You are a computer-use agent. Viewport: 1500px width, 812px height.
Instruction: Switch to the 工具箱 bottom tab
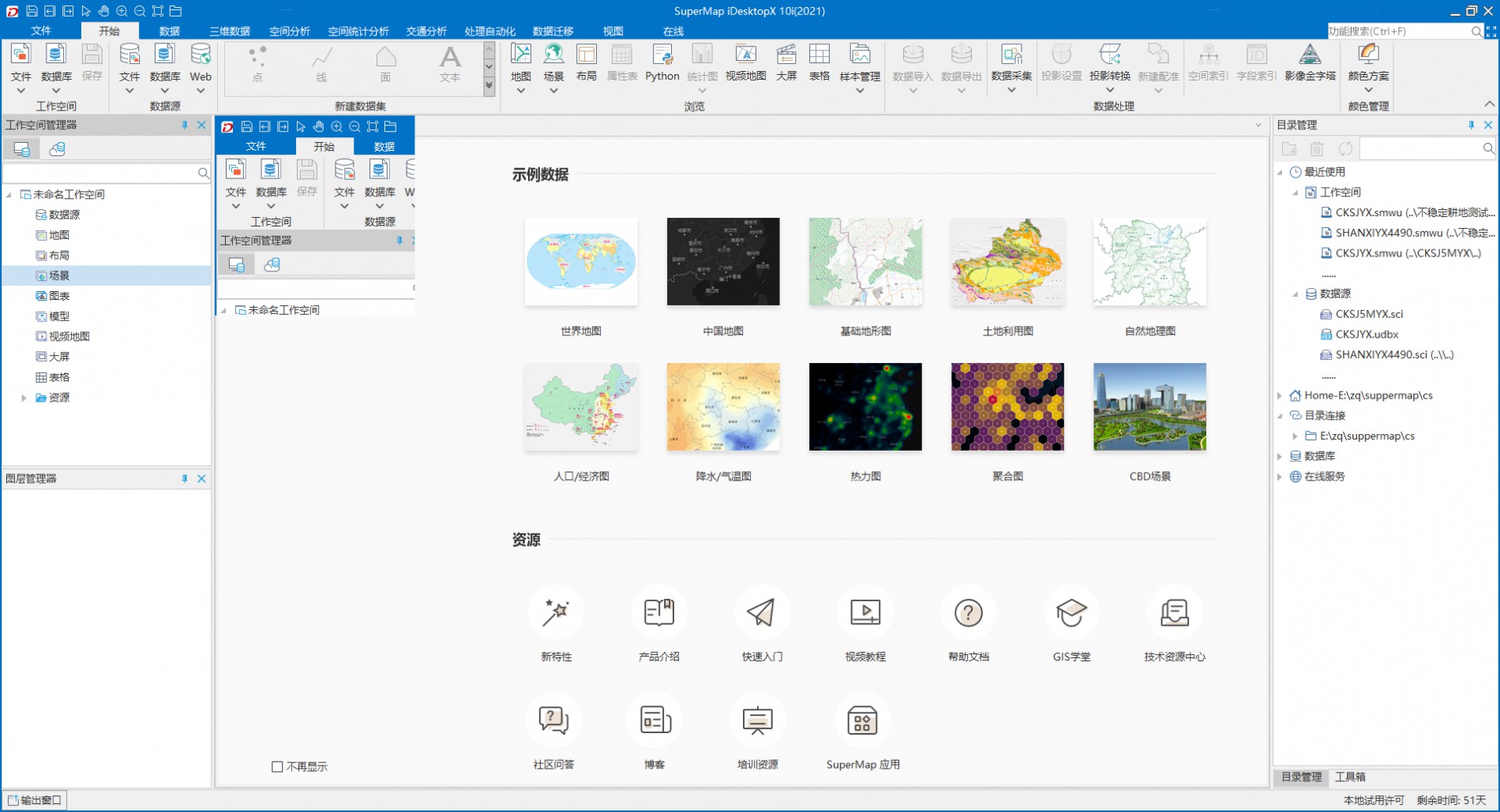click(x=1350, y=777)
